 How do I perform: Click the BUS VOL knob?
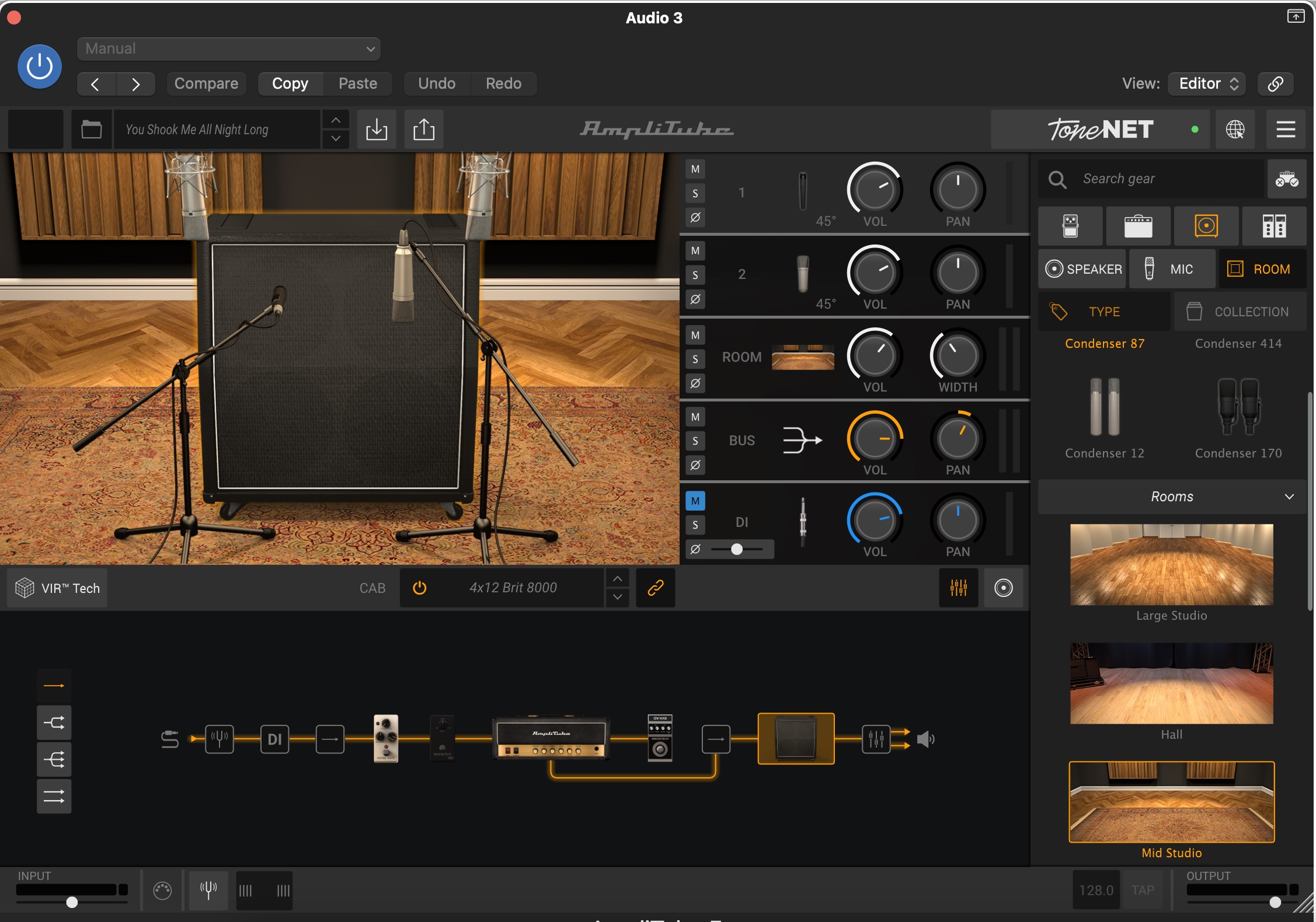tap(875, 438)
